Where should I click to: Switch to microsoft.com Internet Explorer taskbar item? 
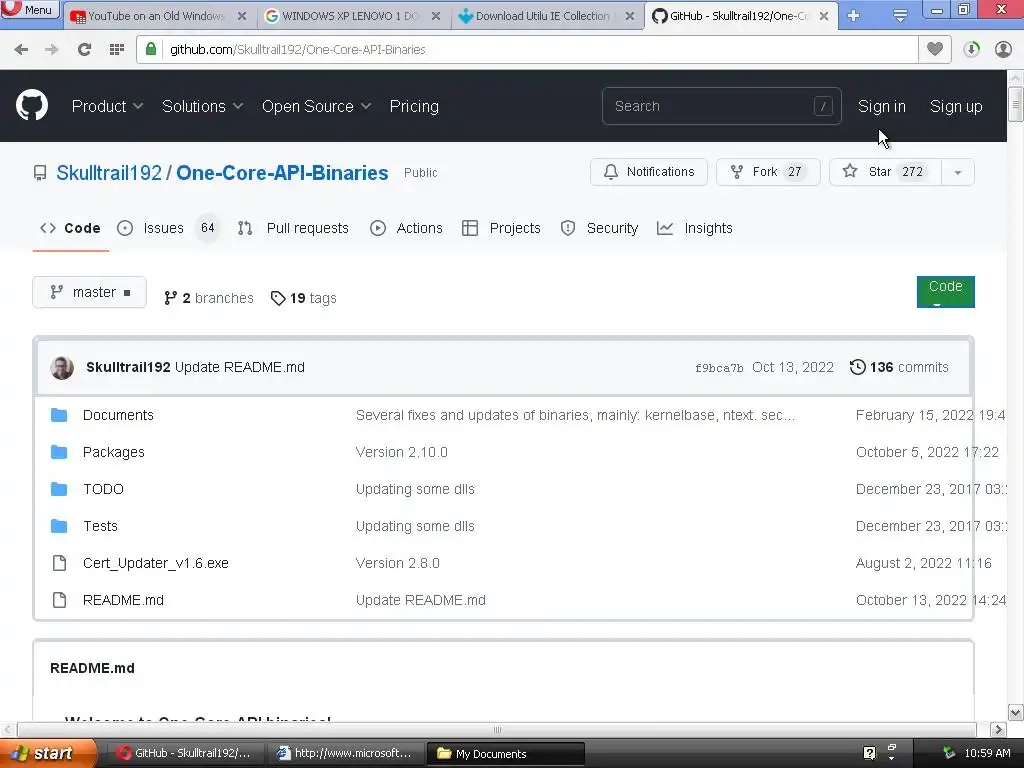click(x=345, y=754)
